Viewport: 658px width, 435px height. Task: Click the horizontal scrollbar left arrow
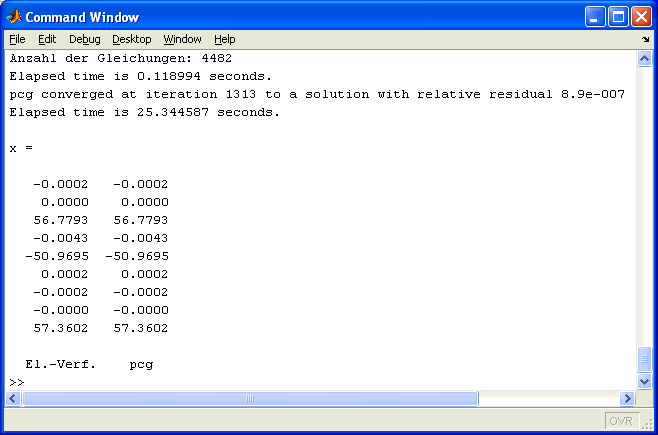pos(15,398)
